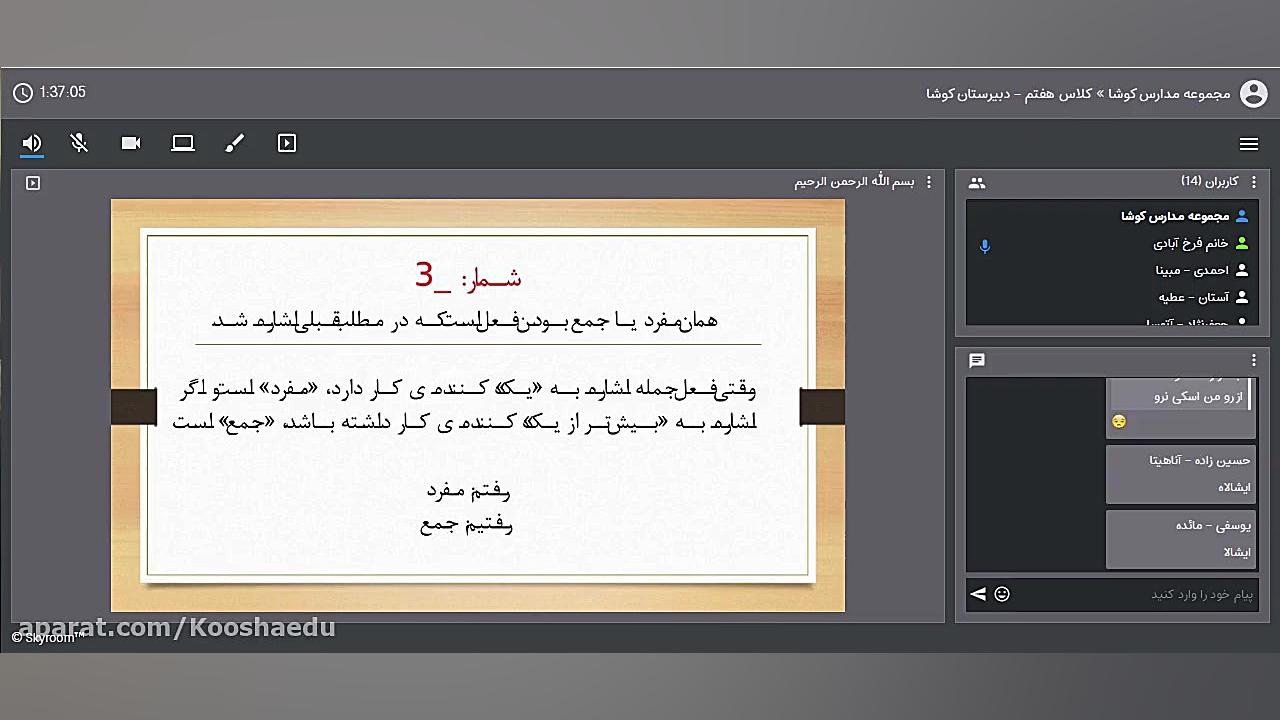Screen dimensions: 1280x720
Task: Open the drawing/annotation pen tool
Action: (x=235, y=143)
